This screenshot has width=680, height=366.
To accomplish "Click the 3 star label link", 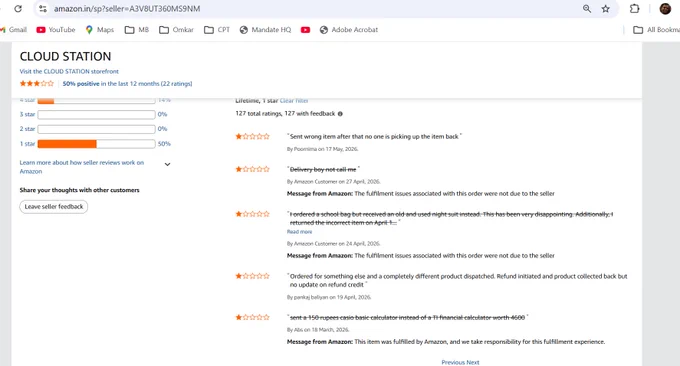I will point(27,114).
